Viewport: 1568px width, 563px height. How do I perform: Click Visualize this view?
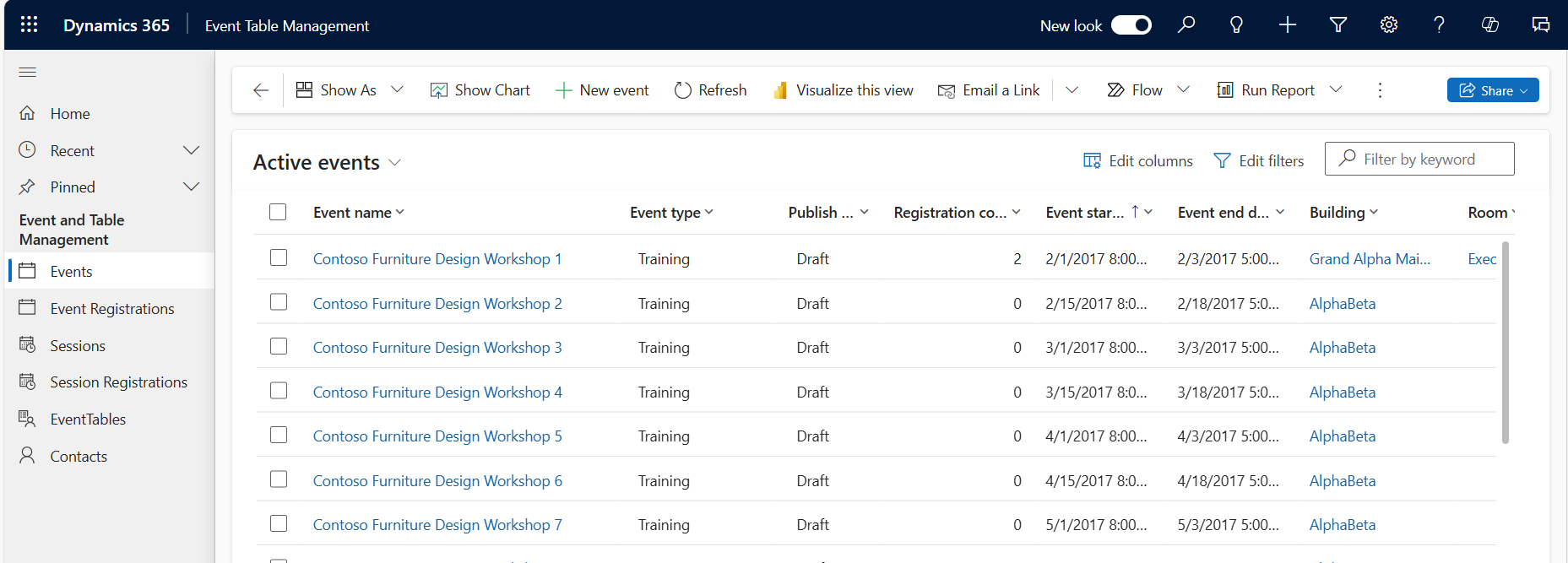click(843, 89)
